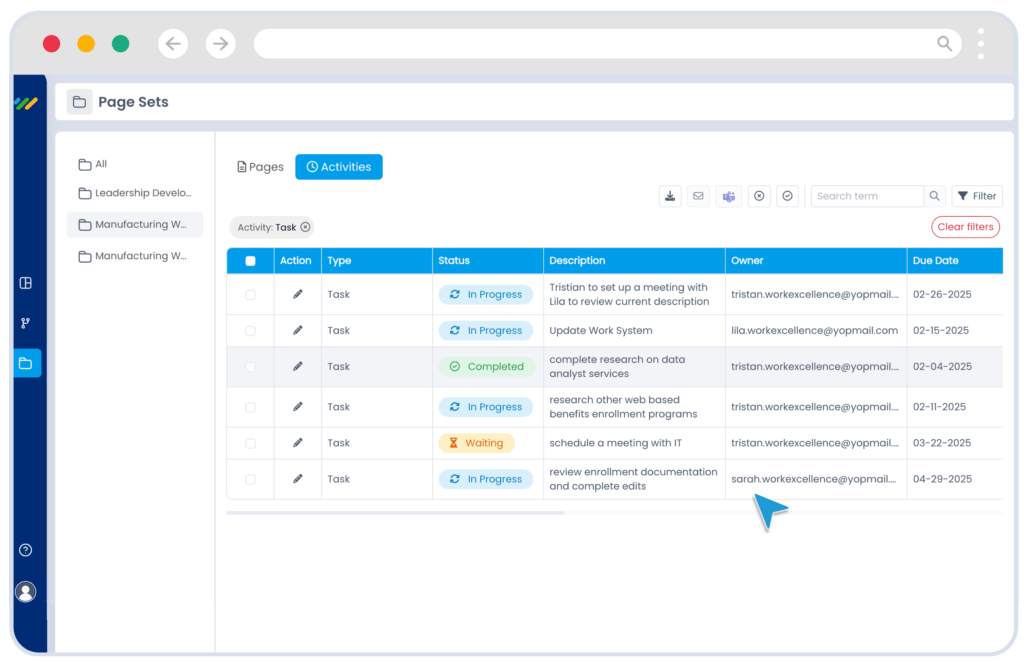Click the search magnifier beside Search term
The image size is (1024, 663).
click(x=934, y=196)
